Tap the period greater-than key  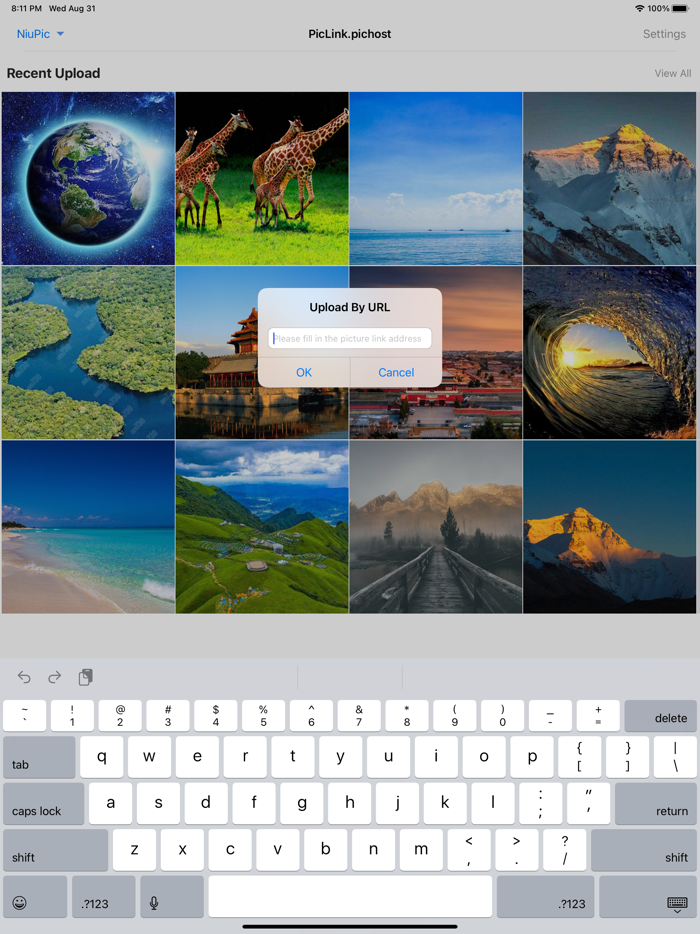[517, 850]
